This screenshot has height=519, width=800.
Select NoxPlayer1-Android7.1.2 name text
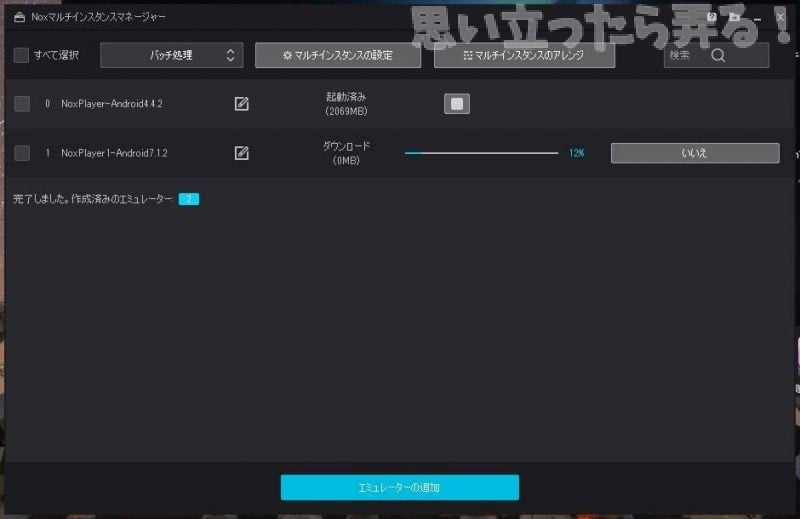(x=114, y=153)
